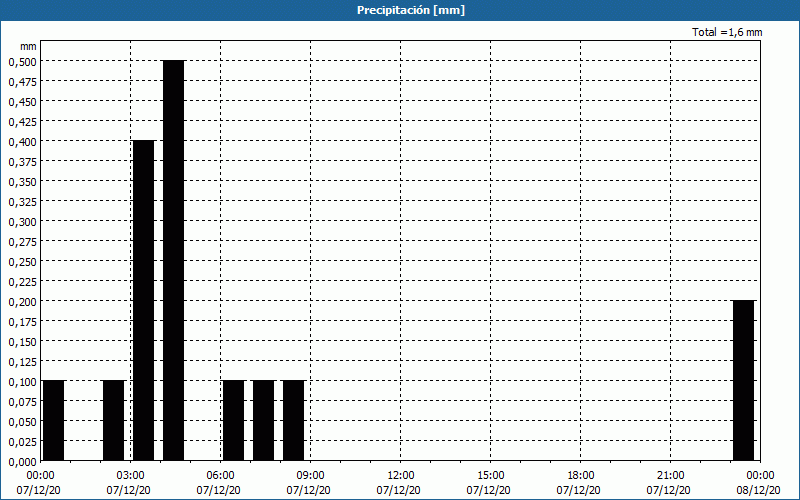Click the Precipitación [mm] chart title
Viewport: 800px width, 500px height.
coord(411,10)
